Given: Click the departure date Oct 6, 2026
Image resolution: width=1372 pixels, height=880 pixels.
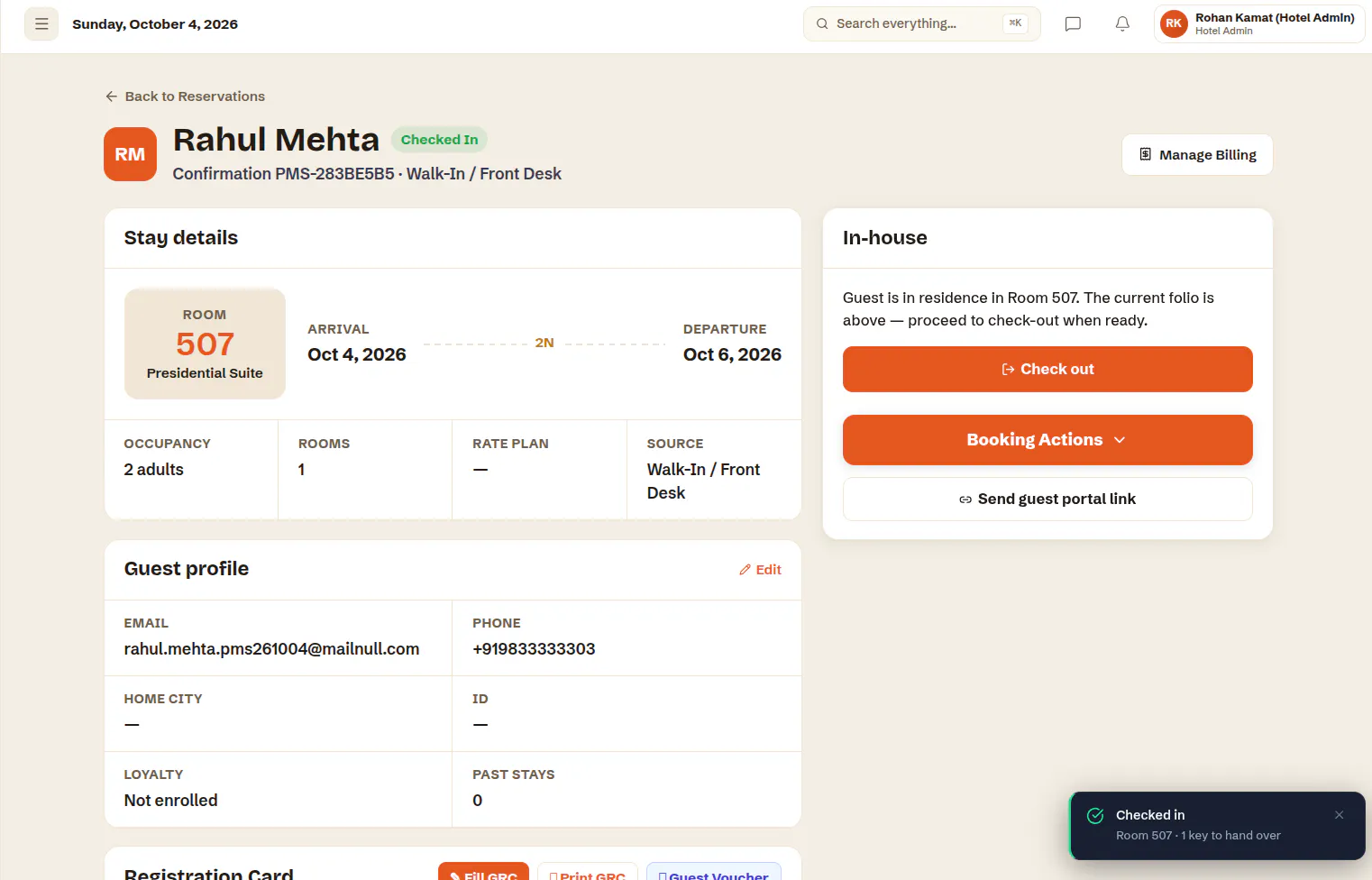Looking at the screenshot, I should tap(732, 354).
